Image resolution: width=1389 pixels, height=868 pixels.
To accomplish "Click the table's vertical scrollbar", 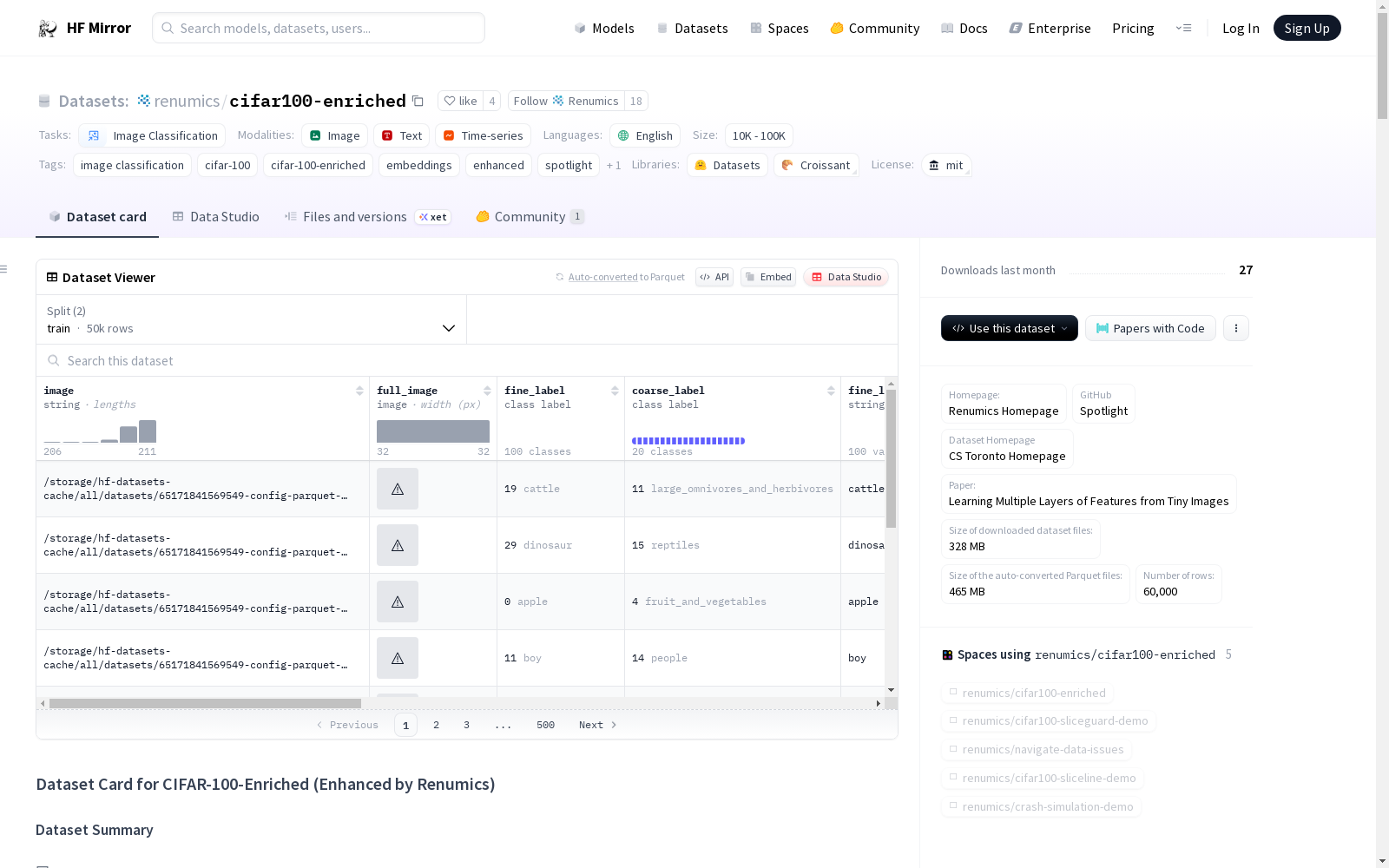I will point(891,458).
